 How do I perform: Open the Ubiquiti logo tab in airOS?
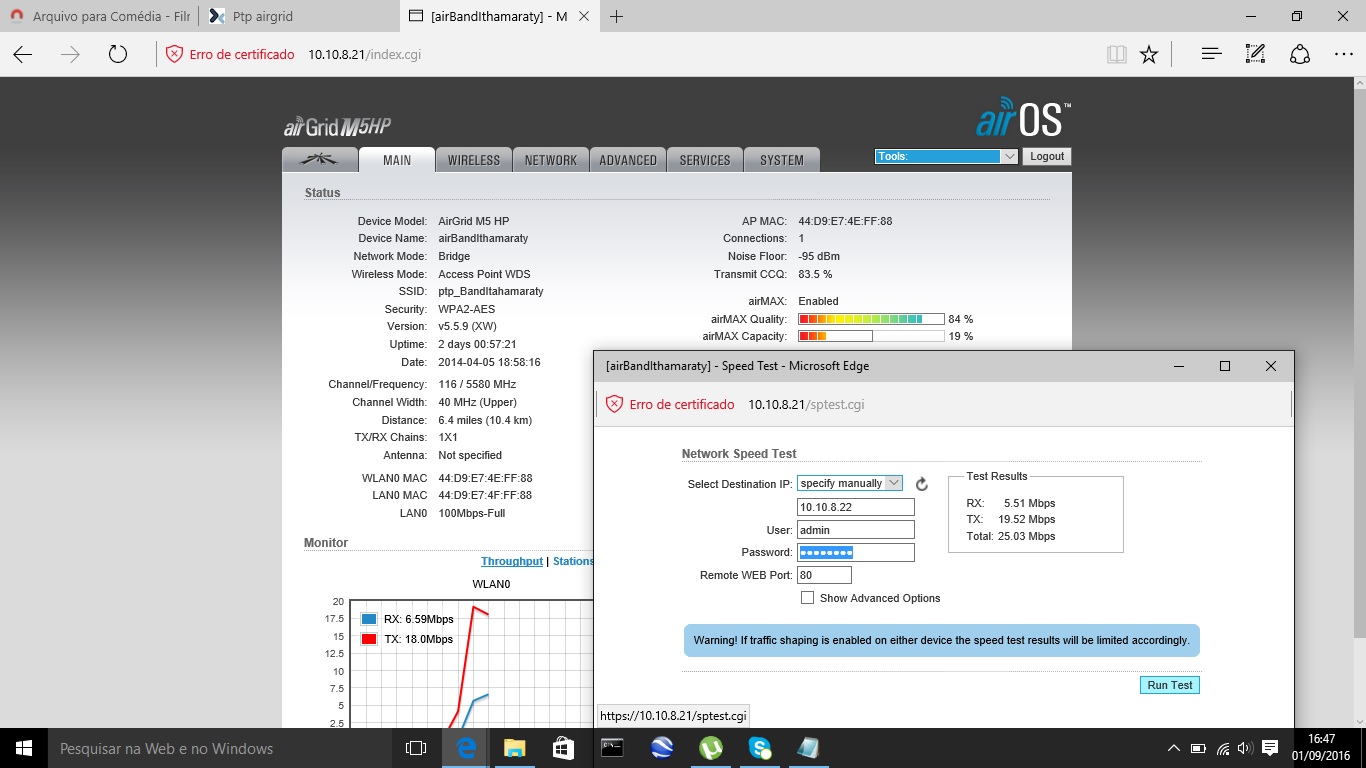(x=320, y=160)
